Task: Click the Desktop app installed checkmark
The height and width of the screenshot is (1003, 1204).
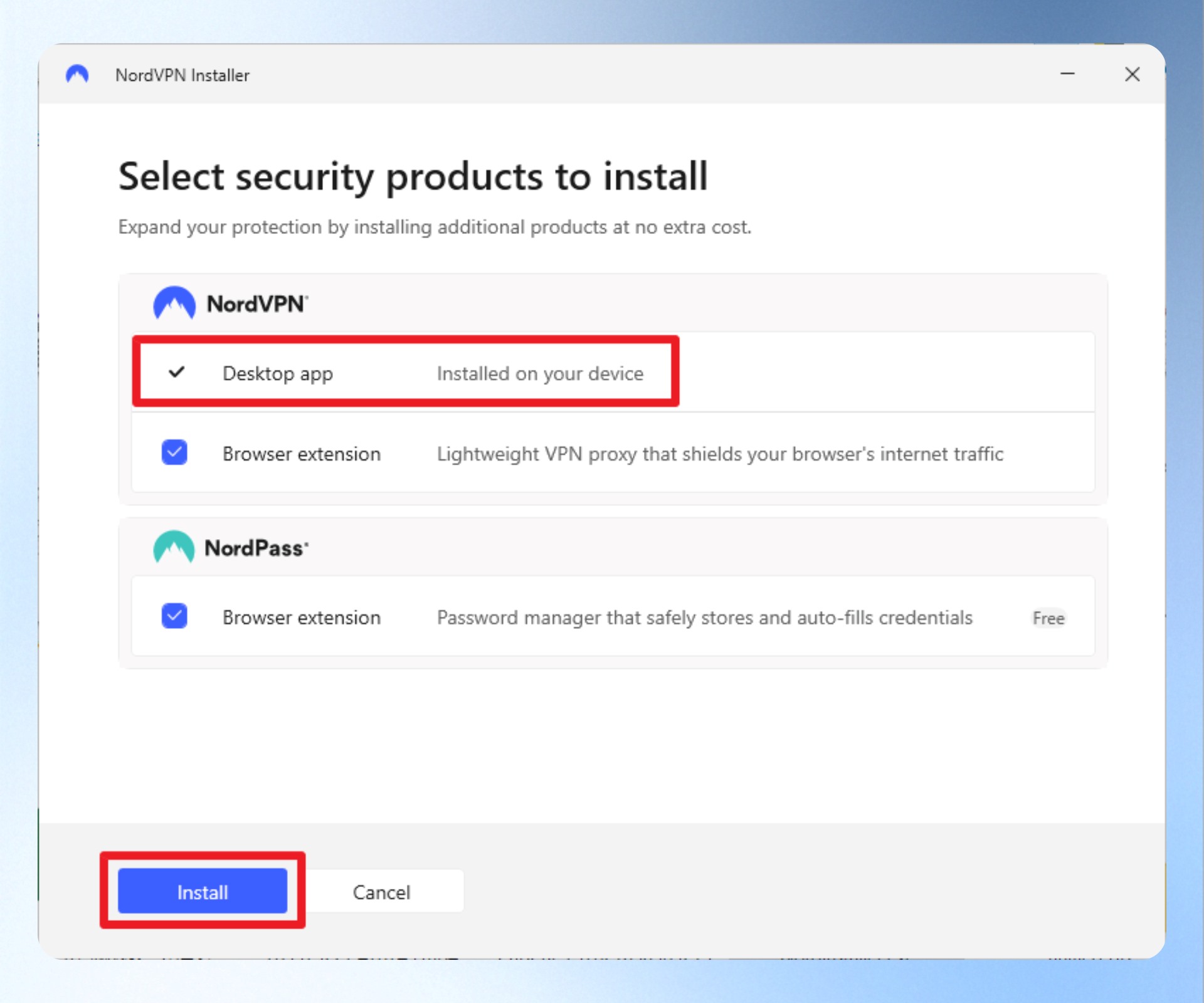Action: (177, 372)
